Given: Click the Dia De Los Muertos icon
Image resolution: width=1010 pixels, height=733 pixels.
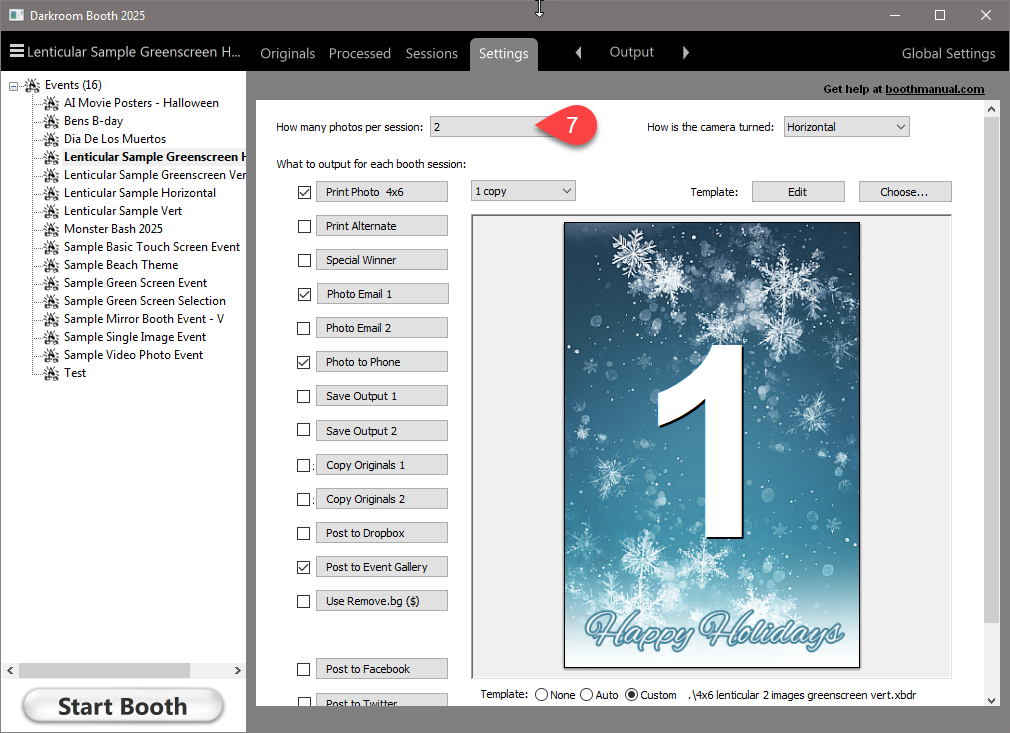Looking at the screenshot, I should 51,139.
